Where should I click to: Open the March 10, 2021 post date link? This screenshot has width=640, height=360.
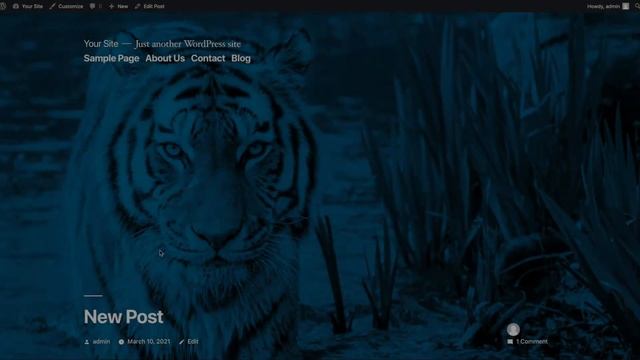(x=149, y=341)
